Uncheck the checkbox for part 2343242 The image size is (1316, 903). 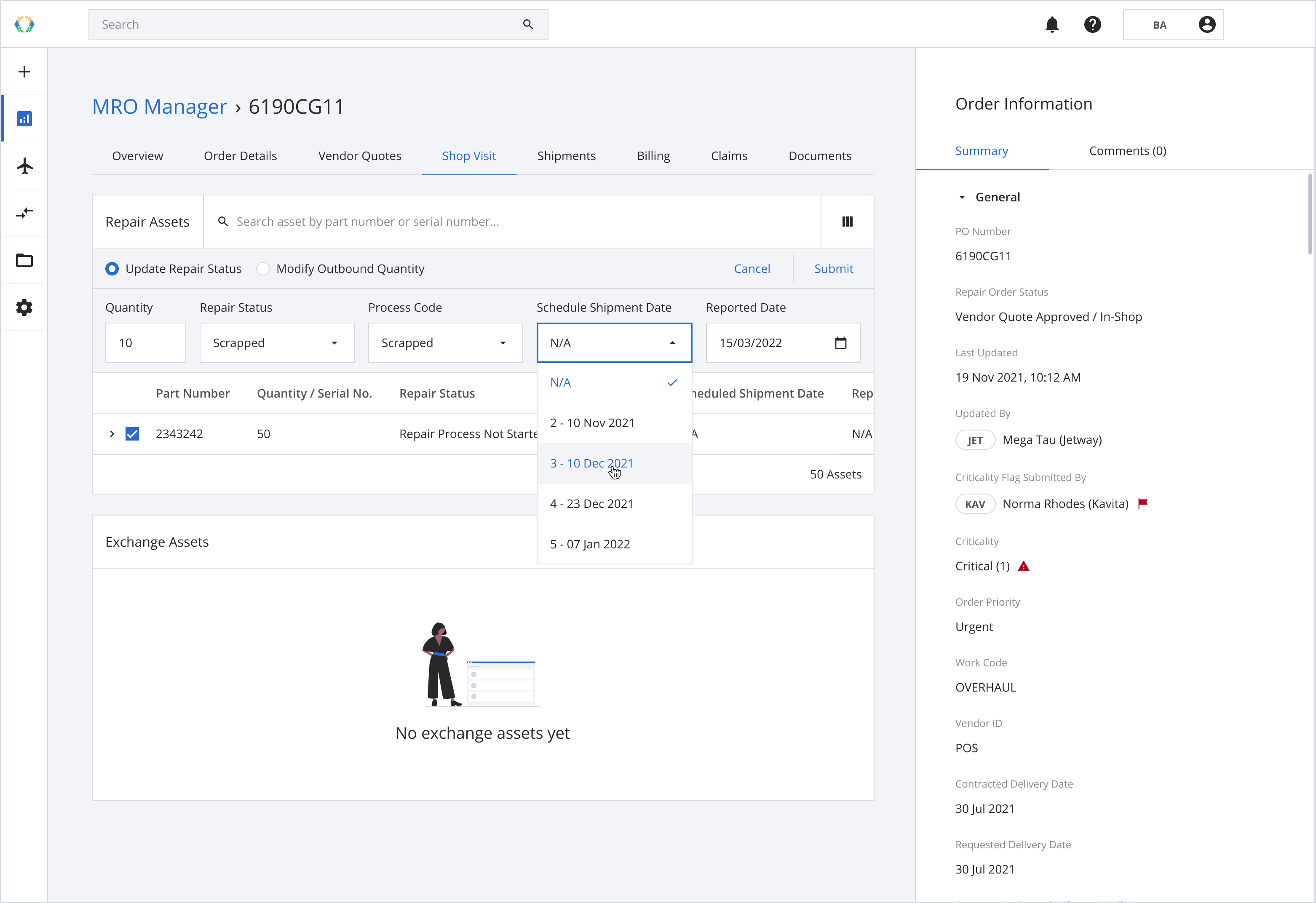(x=132, y=434)
